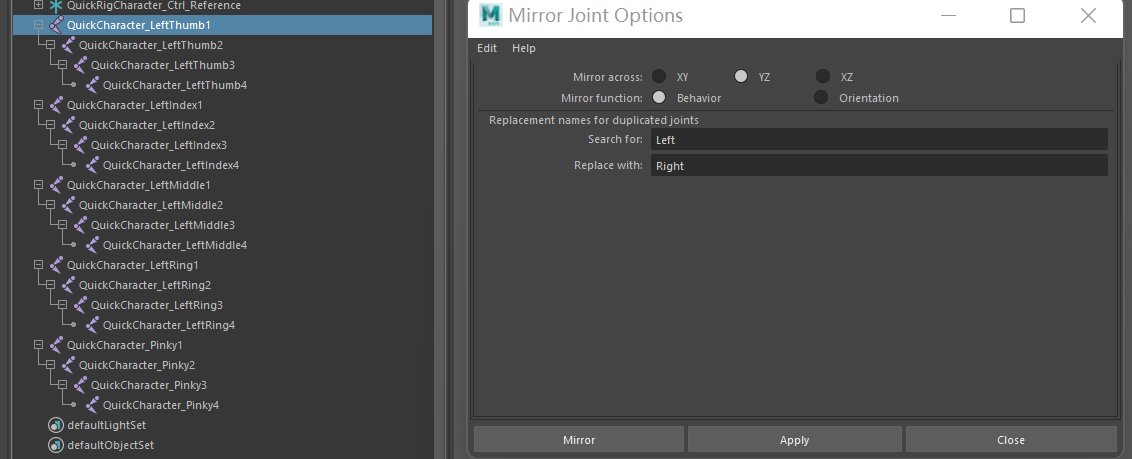Click joint icon of QuickCharacter_LeftIndex2
Screen dimensions: 1132x459
pyautogui.click(x=68, y=125)
